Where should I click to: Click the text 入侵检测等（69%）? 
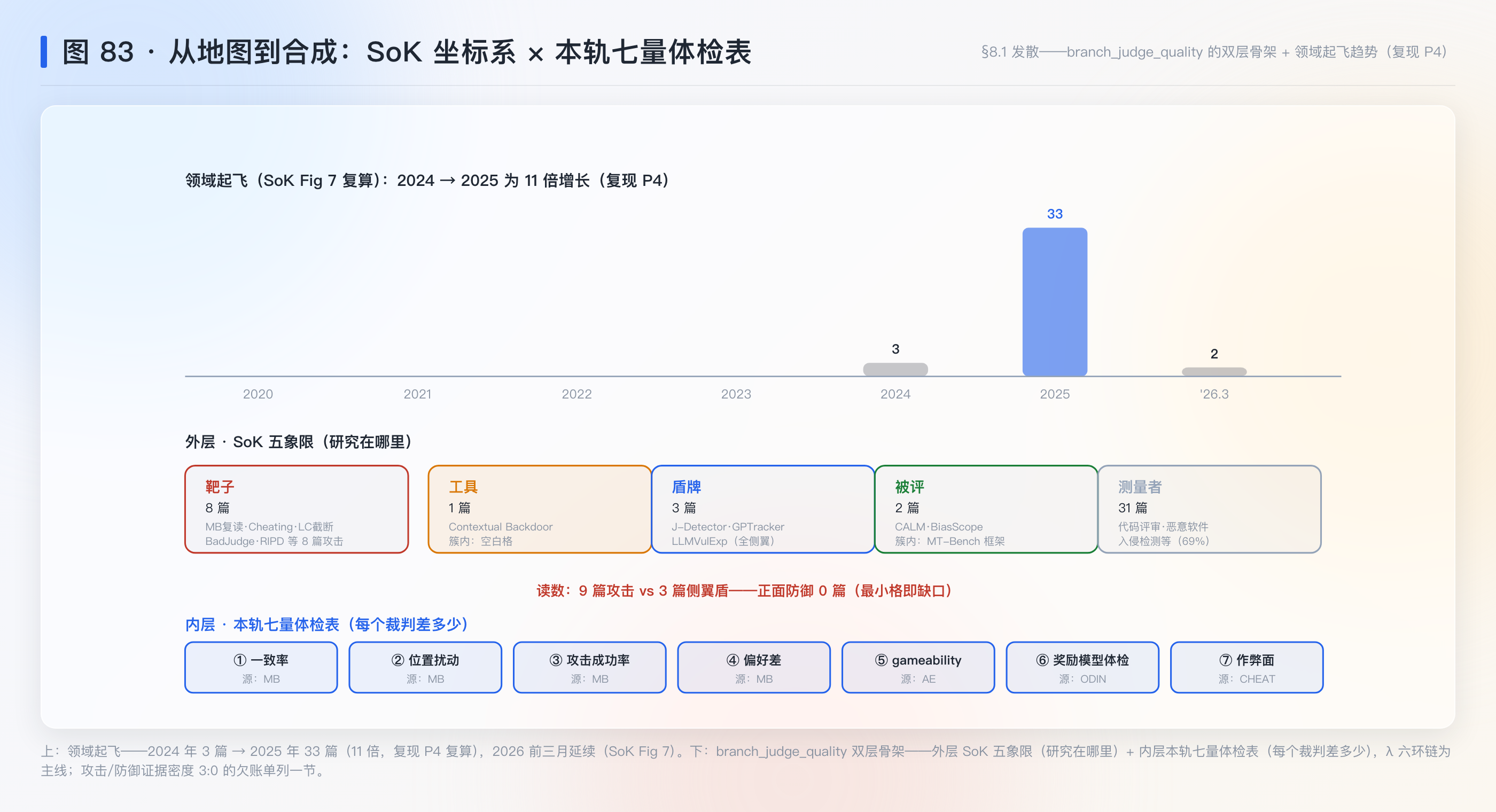(x=1164, y=541)
